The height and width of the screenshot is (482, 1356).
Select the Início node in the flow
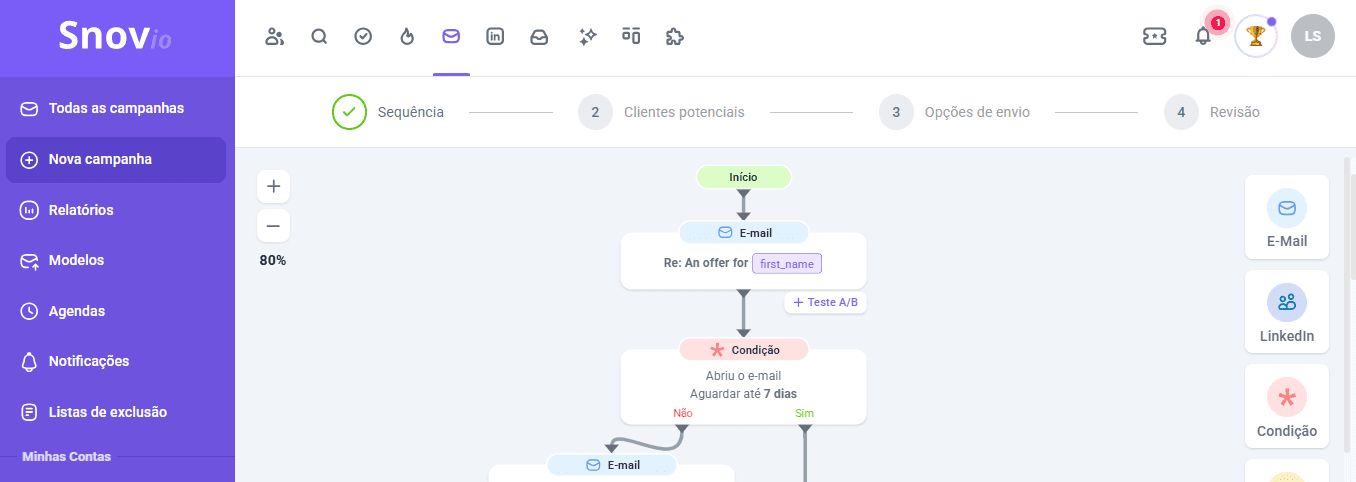[743, 177]
